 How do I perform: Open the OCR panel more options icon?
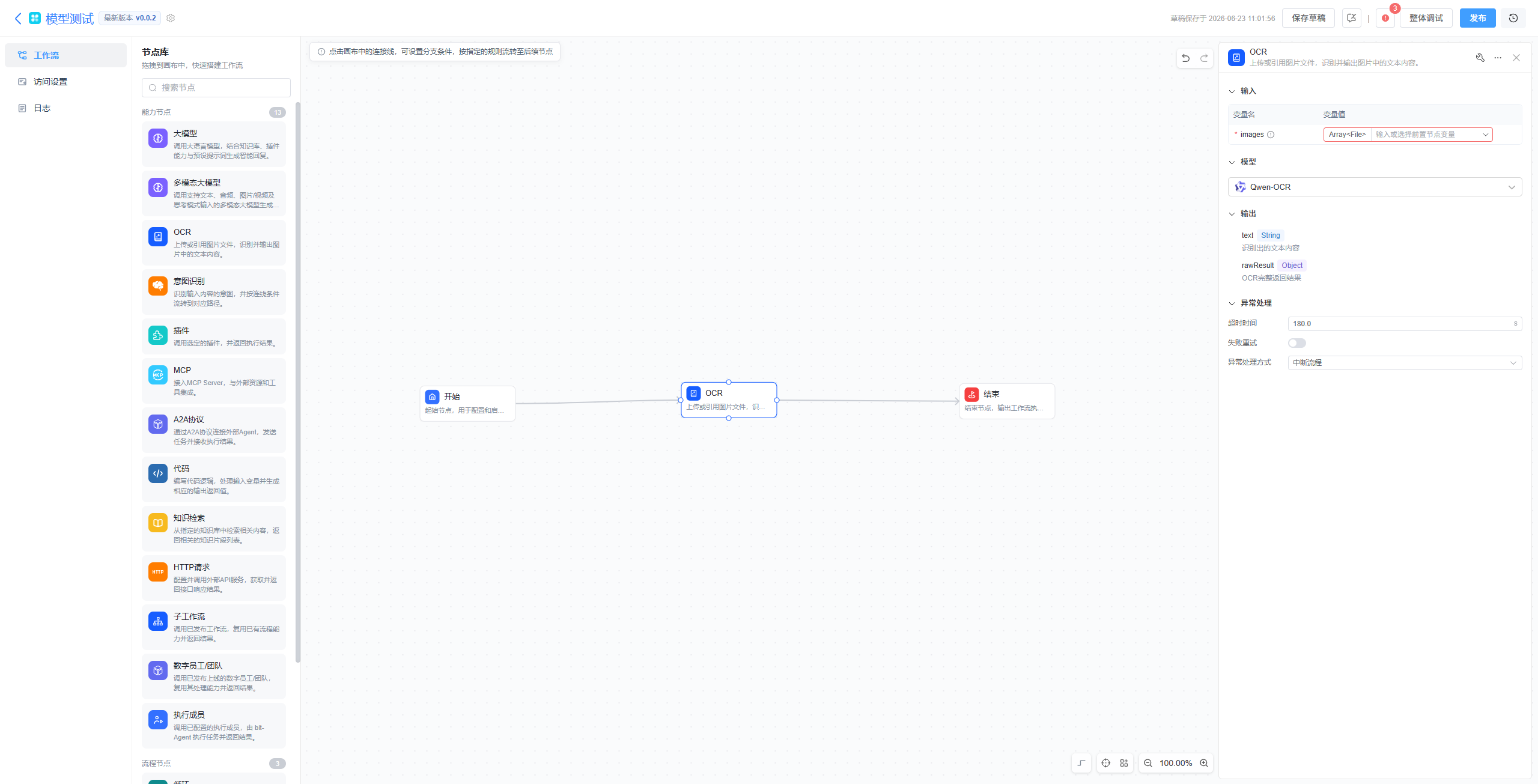[1498, 58]
